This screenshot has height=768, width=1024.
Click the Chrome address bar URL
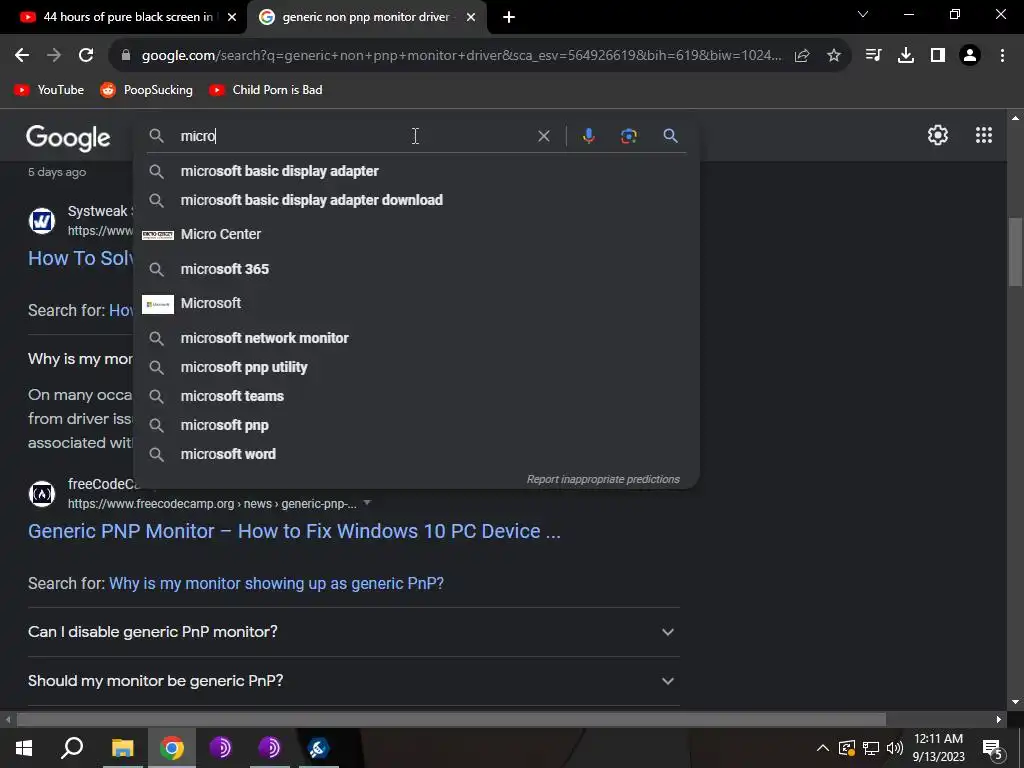pyautogui.click(x=461, y=56)
